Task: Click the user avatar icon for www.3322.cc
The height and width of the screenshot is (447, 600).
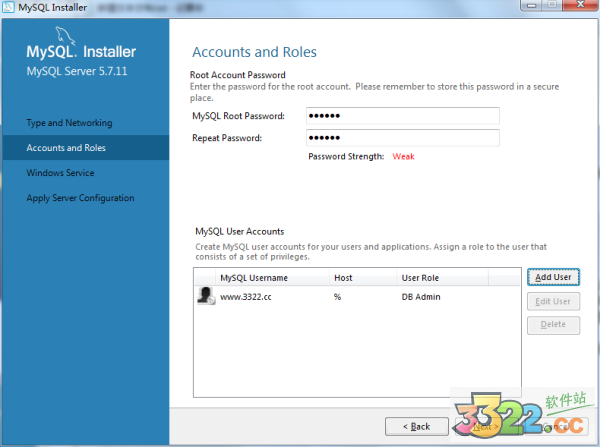Action: coord(206,296)
